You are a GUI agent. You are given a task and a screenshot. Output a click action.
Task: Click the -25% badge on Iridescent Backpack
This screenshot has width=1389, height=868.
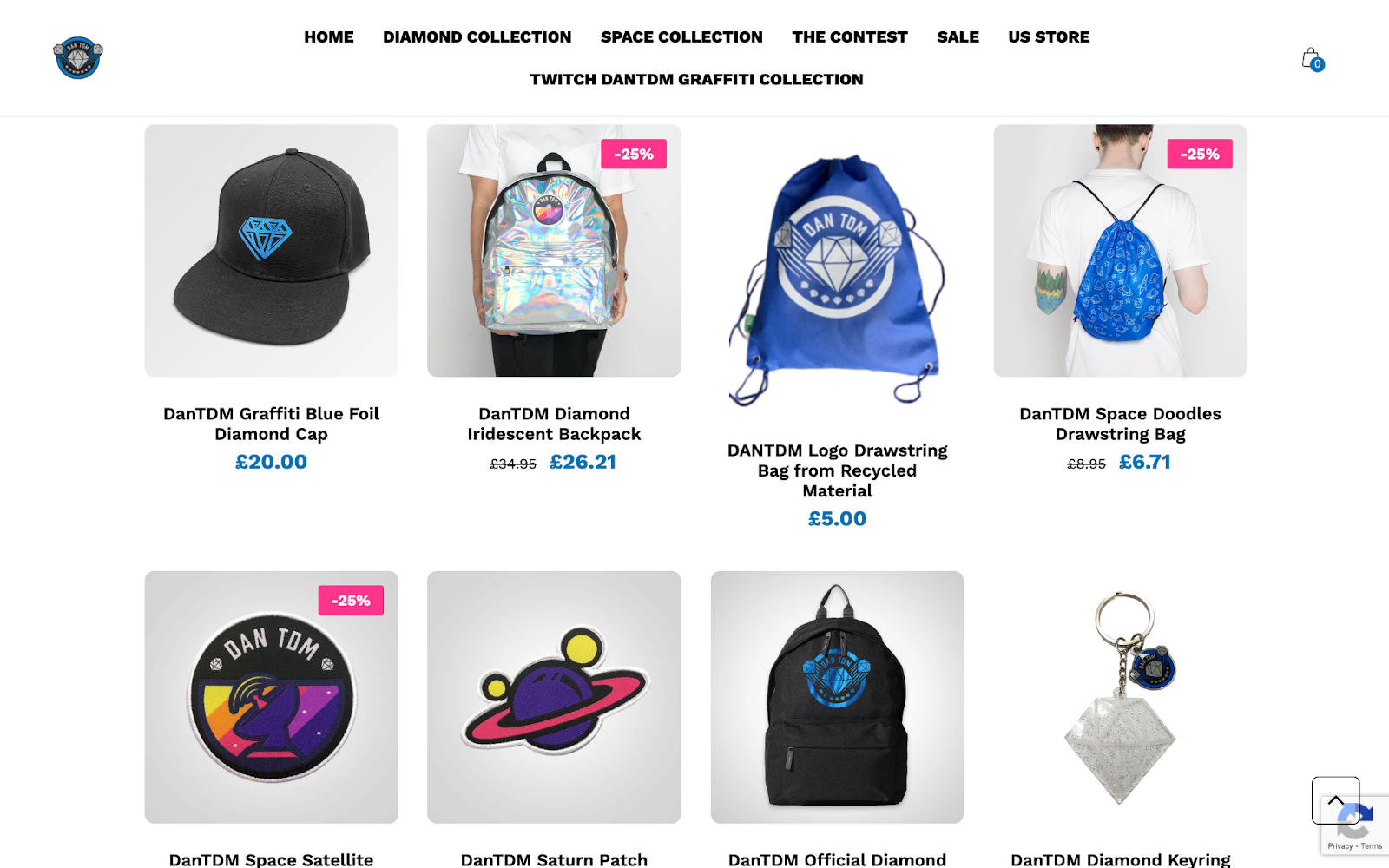tap(634, 154)
